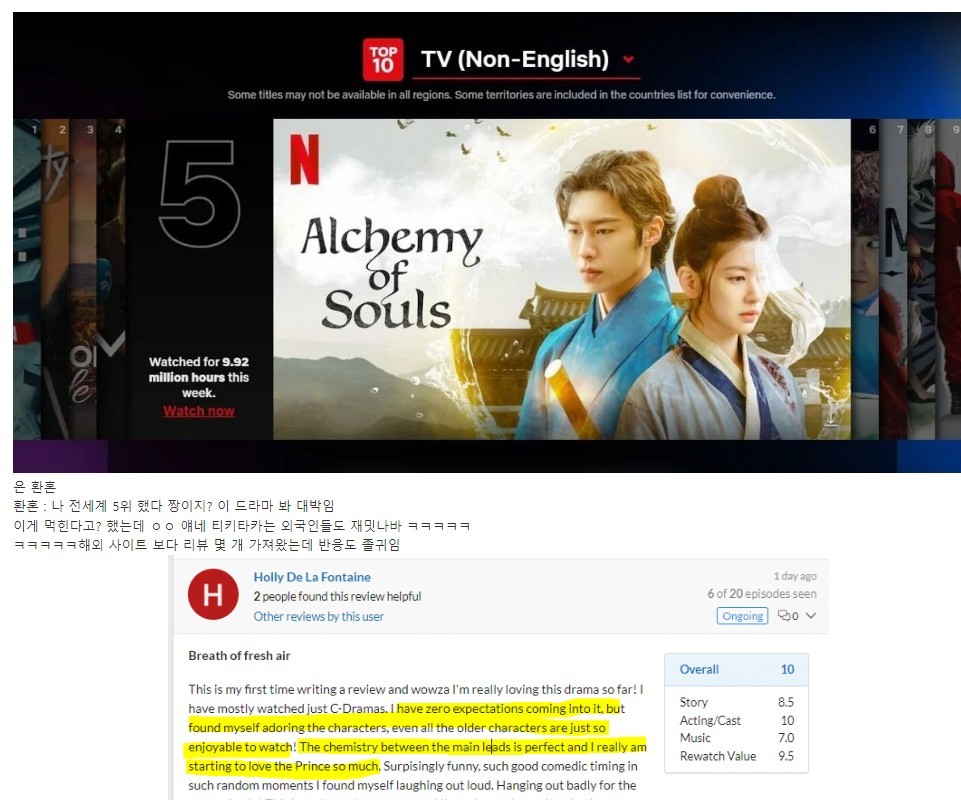
Task: Select the rank 6 title thumbnail
Action: point(865,280)
